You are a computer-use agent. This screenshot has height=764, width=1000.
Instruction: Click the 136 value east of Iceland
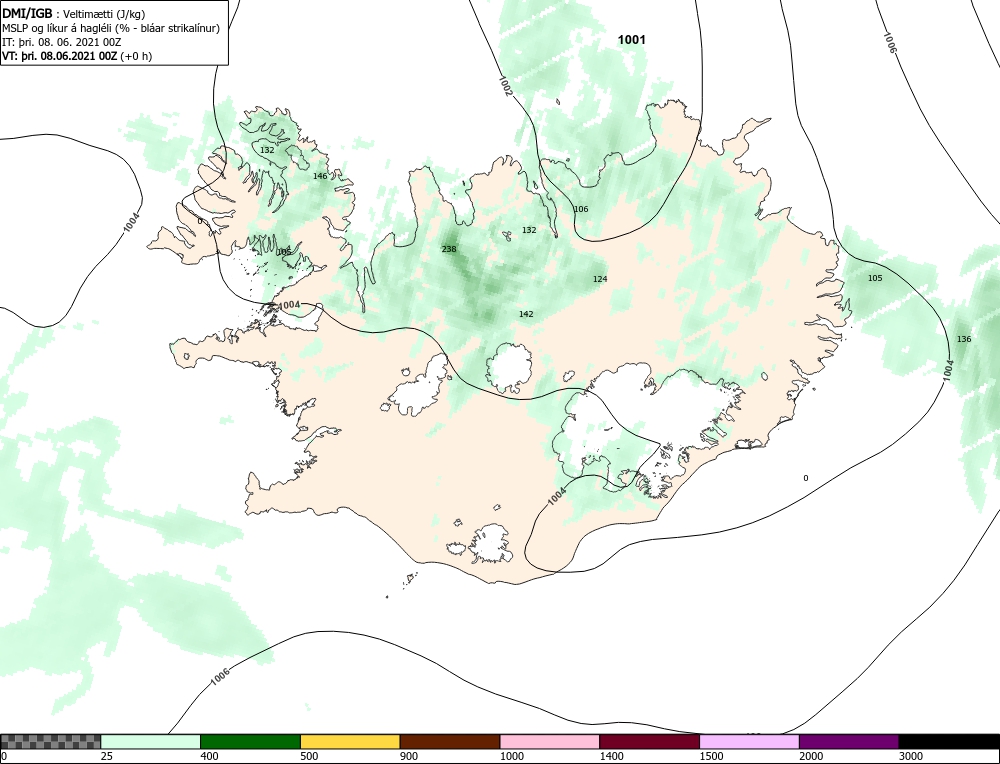(x=964, y=339)
